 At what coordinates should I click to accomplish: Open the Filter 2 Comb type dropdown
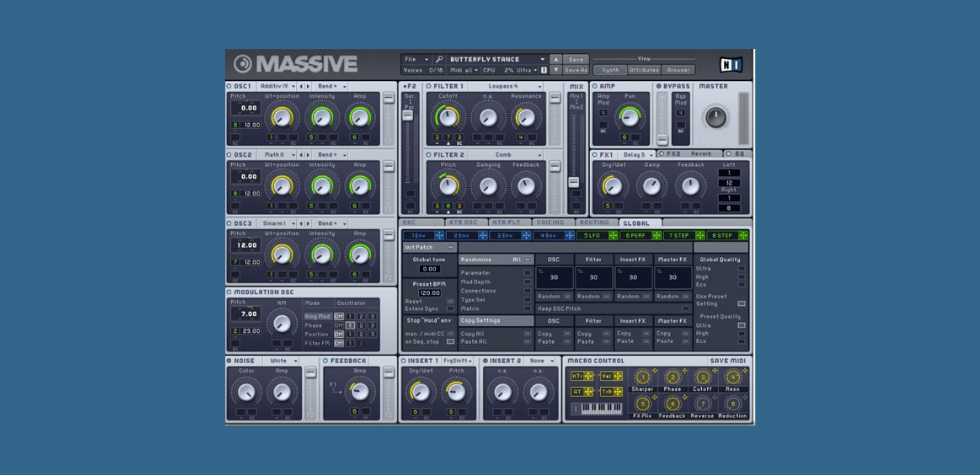(x=506, y=154)
